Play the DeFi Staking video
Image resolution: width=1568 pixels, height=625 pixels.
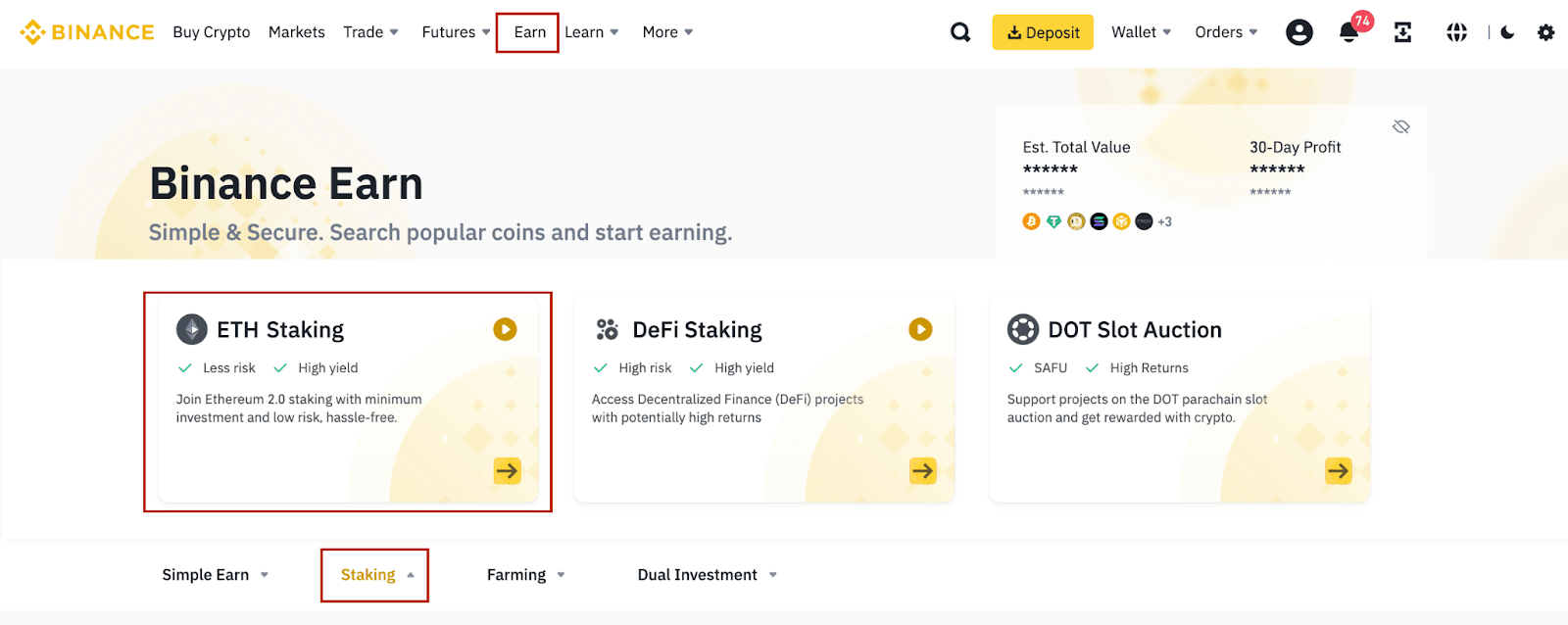(920, 329)
